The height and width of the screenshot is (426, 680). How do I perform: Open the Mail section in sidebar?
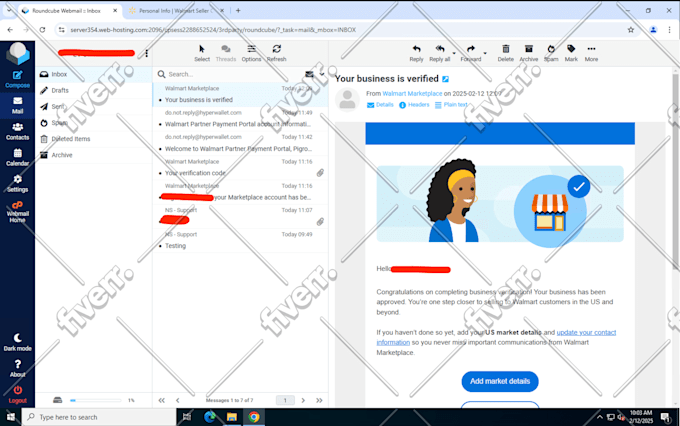[x=17, y=105]
